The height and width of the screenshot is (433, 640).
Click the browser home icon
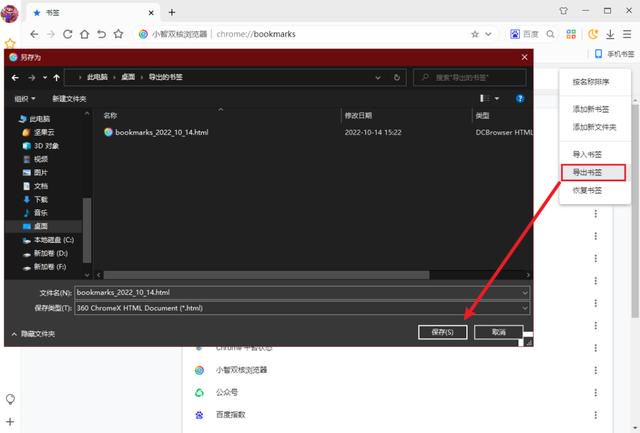84,34
